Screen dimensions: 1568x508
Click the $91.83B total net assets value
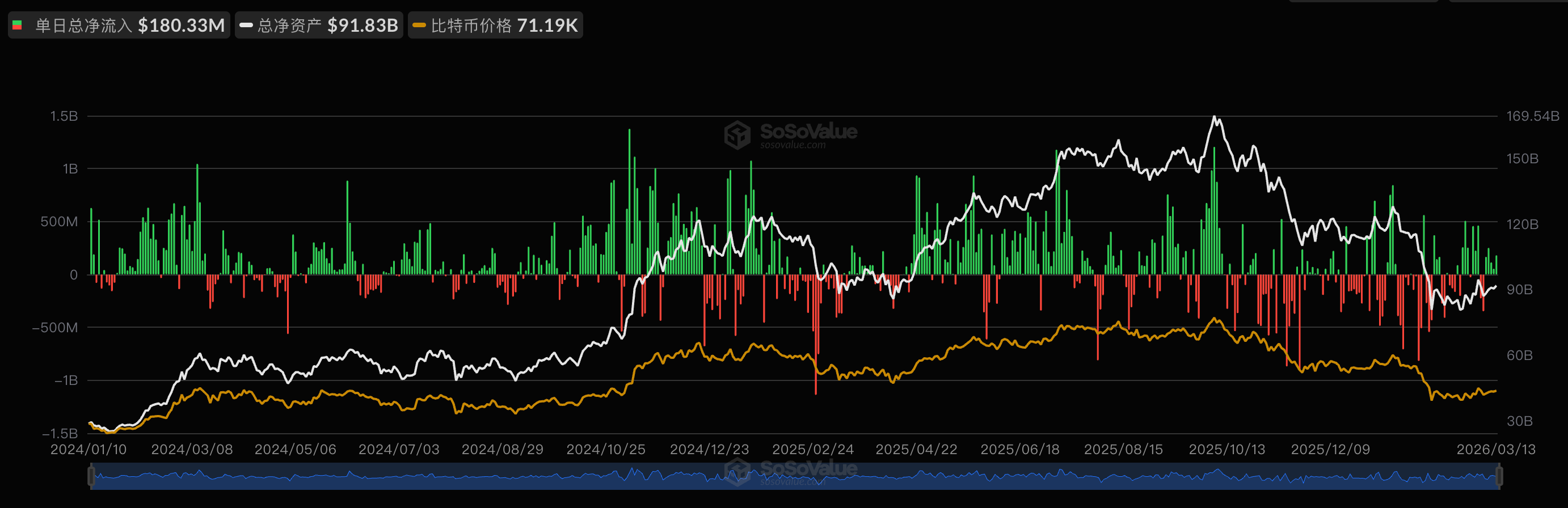[362, 26]
